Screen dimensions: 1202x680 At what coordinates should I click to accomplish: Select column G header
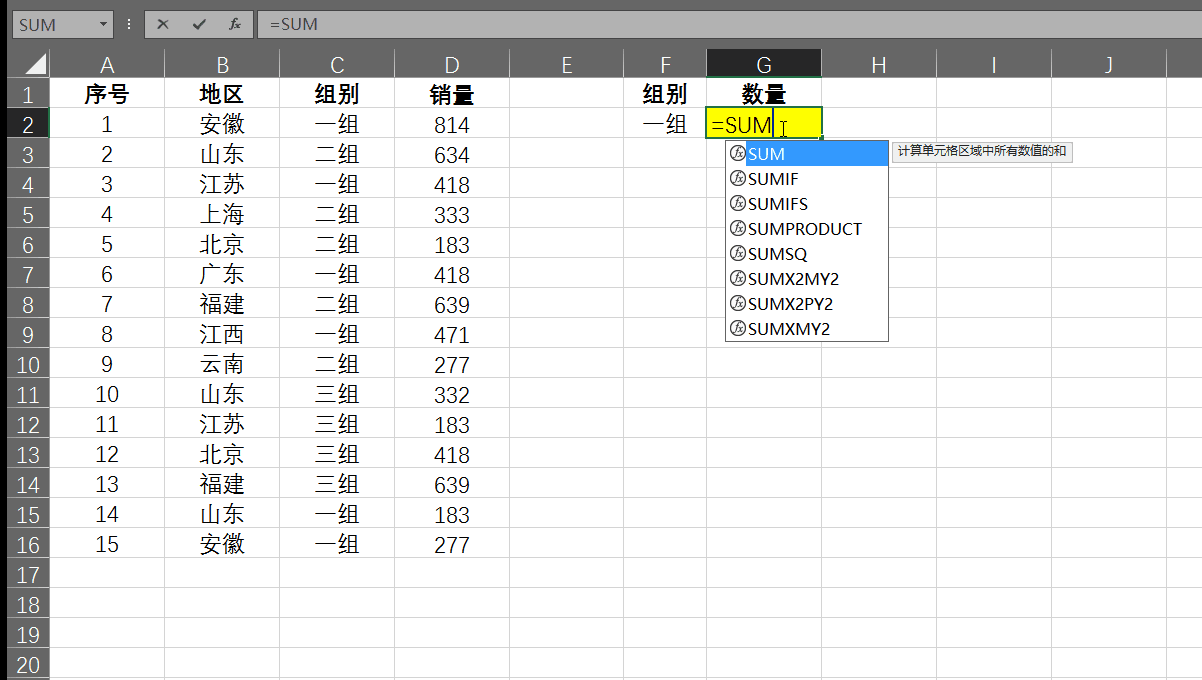coord(764,65)
